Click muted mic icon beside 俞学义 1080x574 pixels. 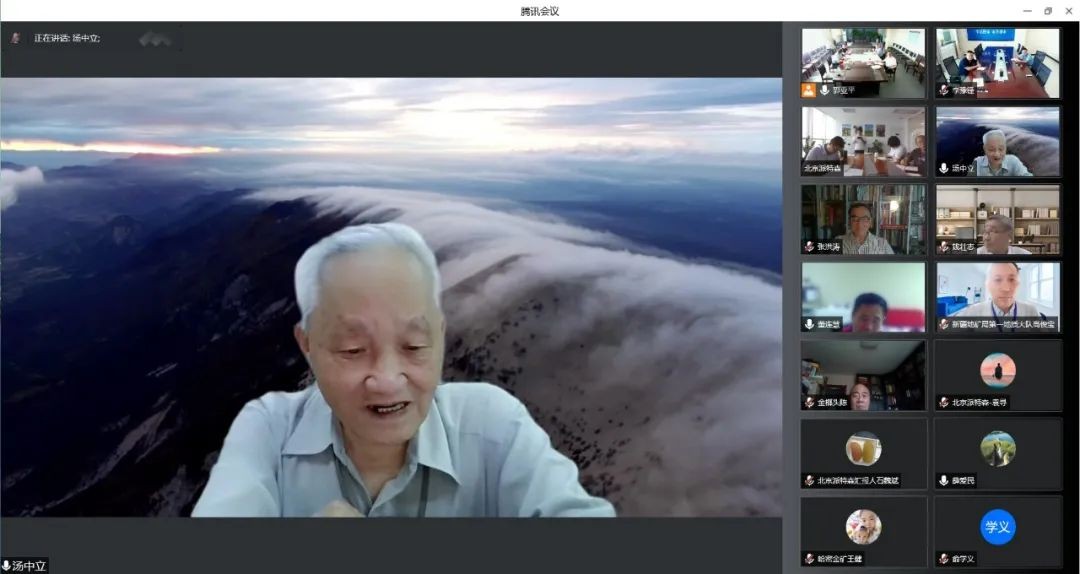943,558
